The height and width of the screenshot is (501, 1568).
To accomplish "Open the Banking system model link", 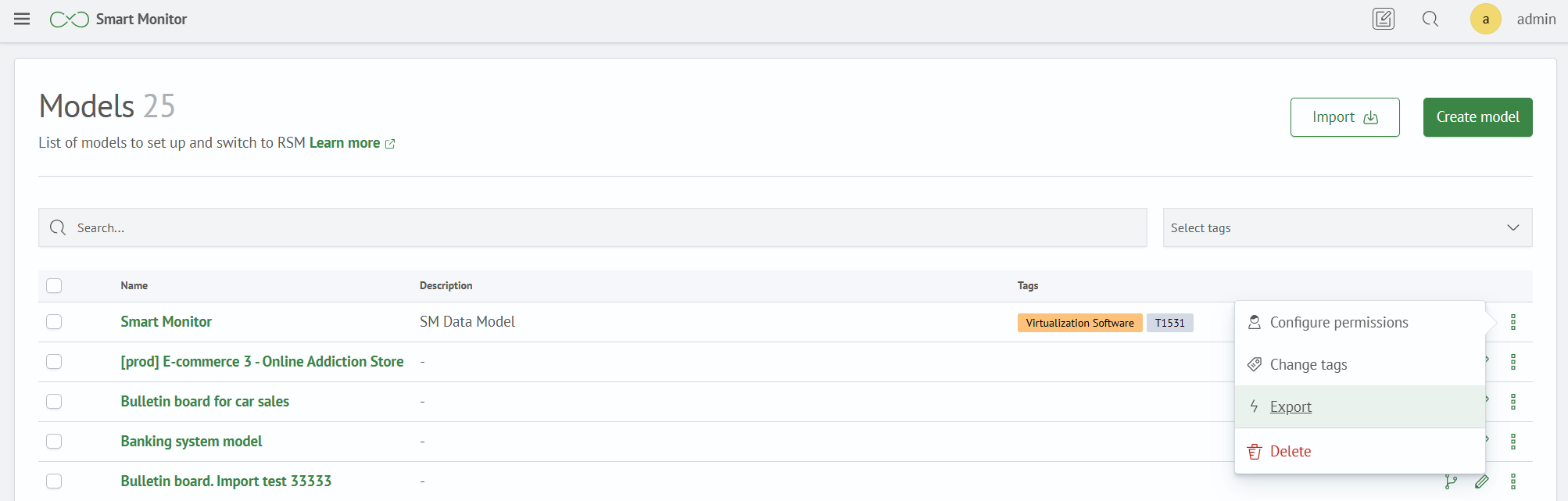I will (x=192, y=442).
